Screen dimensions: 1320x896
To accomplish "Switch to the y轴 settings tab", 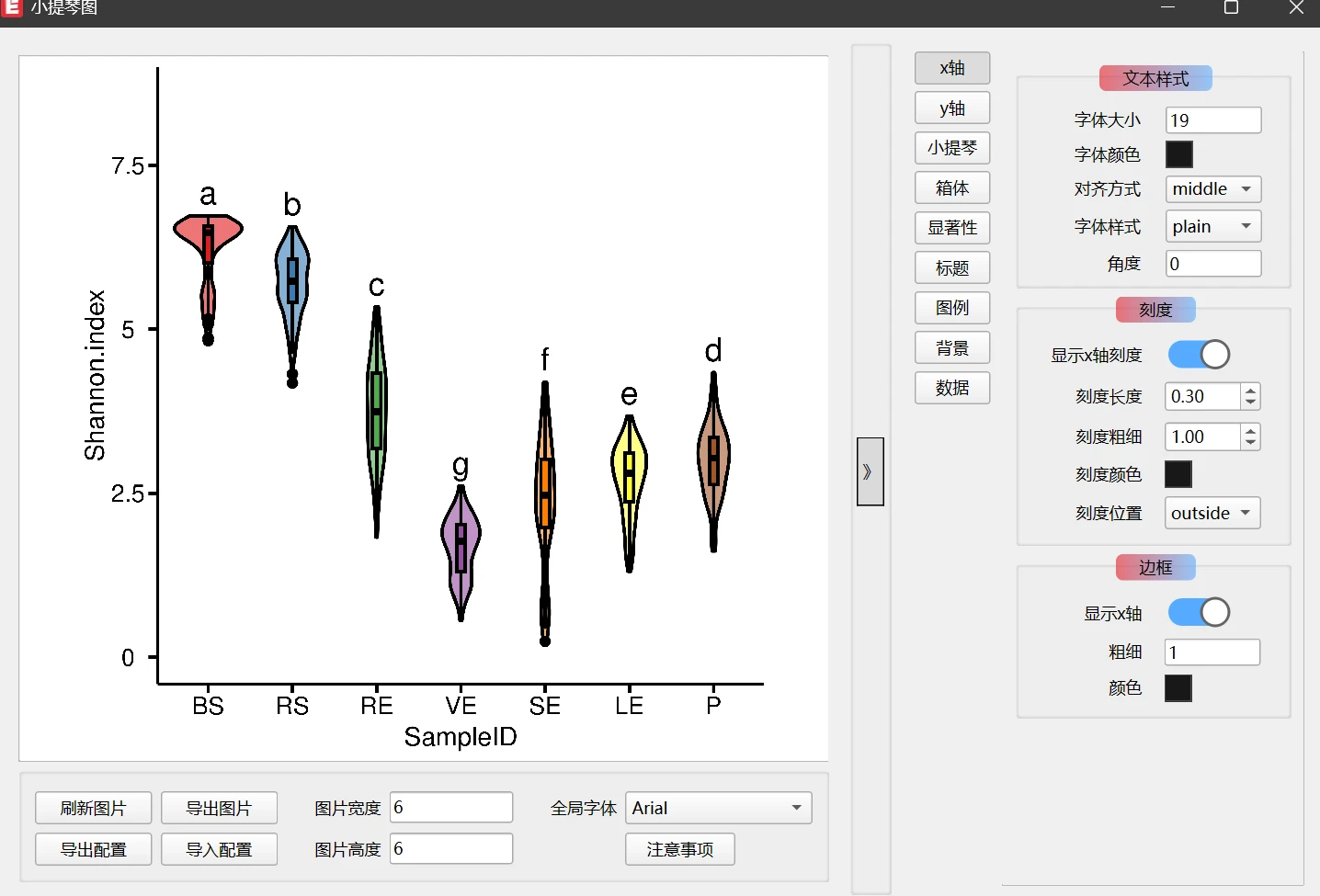I will (x=952, y=108).
